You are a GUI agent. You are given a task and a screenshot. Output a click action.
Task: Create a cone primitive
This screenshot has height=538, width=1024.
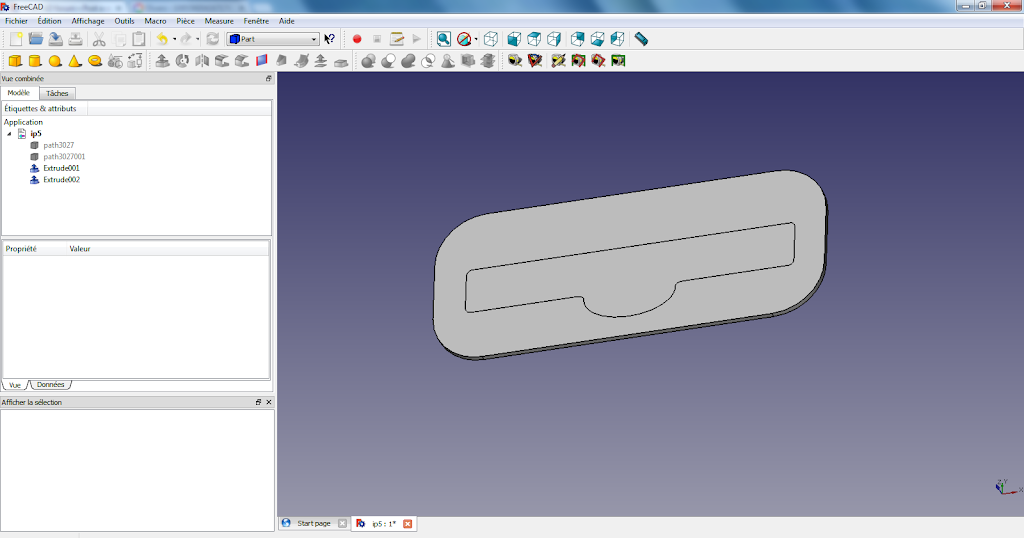click(x=75, y=61)
